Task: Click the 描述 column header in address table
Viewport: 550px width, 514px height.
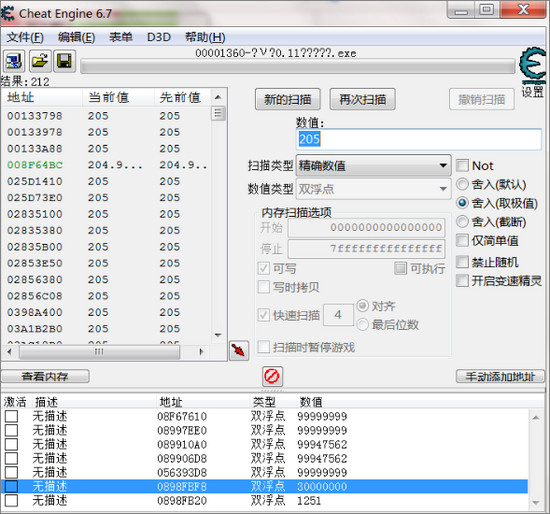Action: (46, 402)
